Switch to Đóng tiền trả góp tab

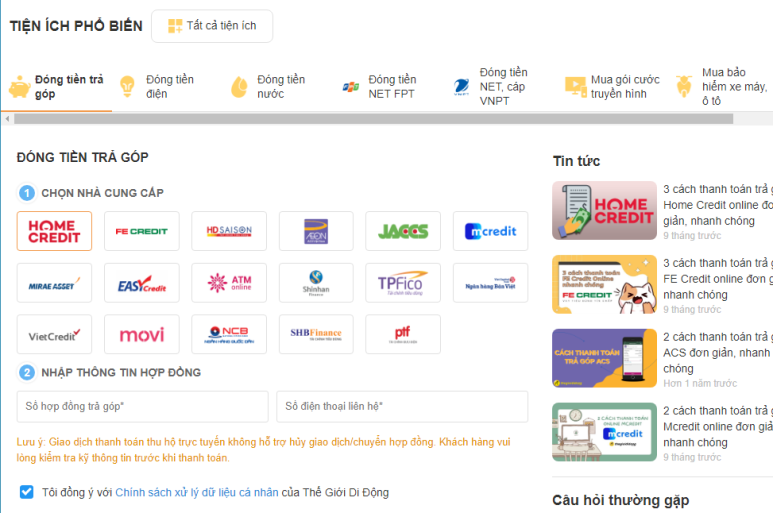(57, 87)
